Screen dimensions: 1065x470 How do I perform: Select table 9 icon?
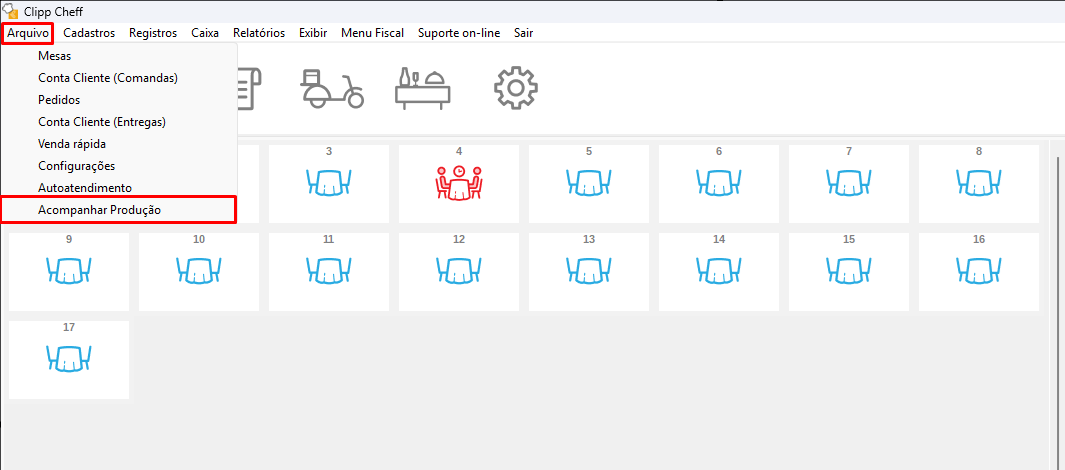(69, 271)
